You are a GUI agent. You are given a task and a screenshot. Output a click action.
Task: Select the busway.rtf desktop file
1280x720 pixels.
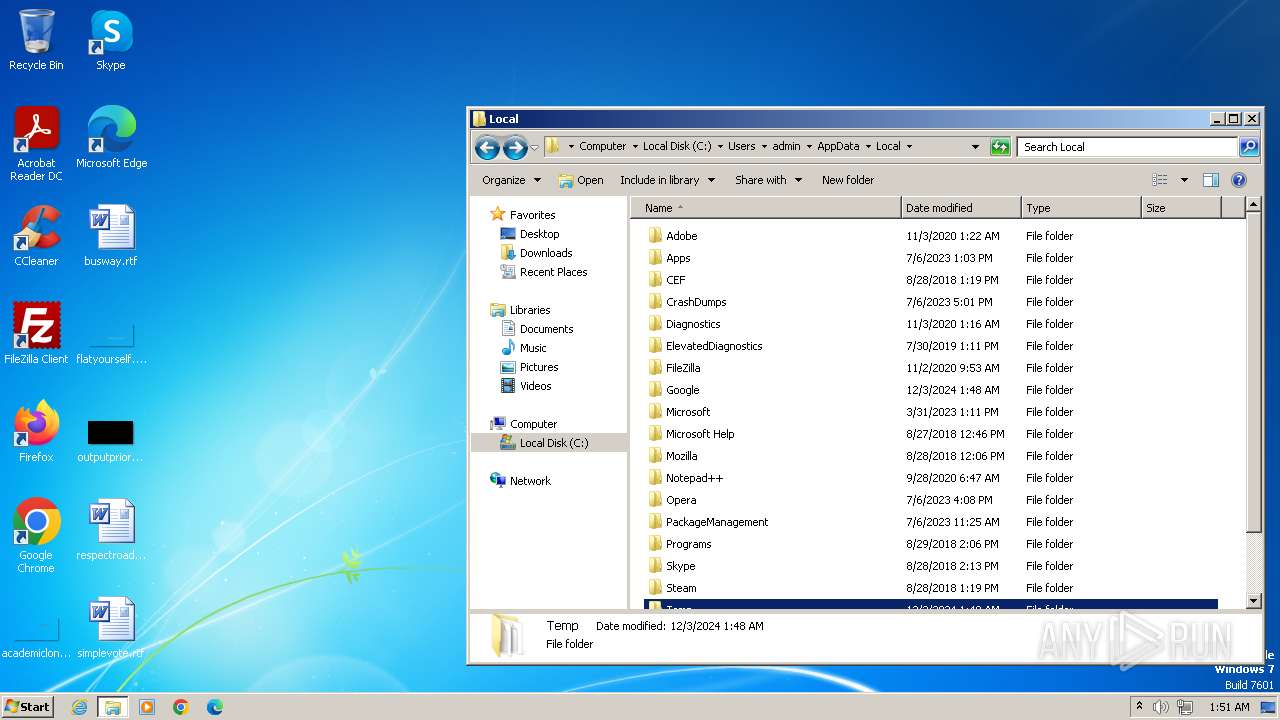pos(111,236)
